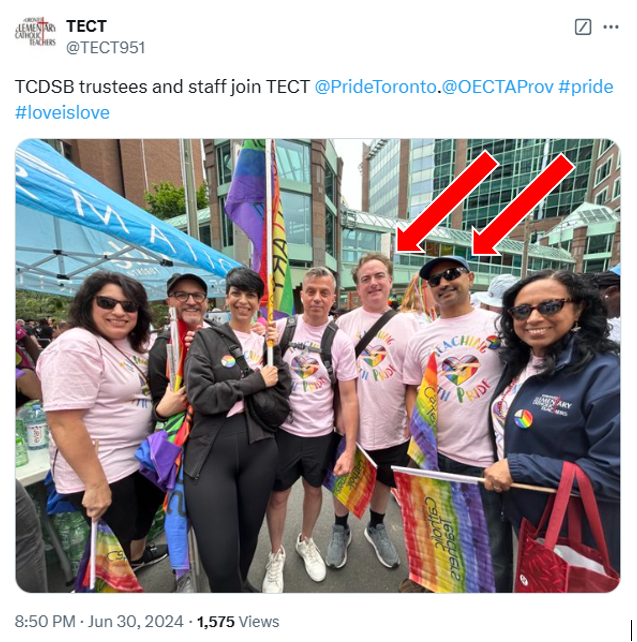Click the tweet text about TCDSB trustees
The image size is (637, 642).
tap(162, 87)
